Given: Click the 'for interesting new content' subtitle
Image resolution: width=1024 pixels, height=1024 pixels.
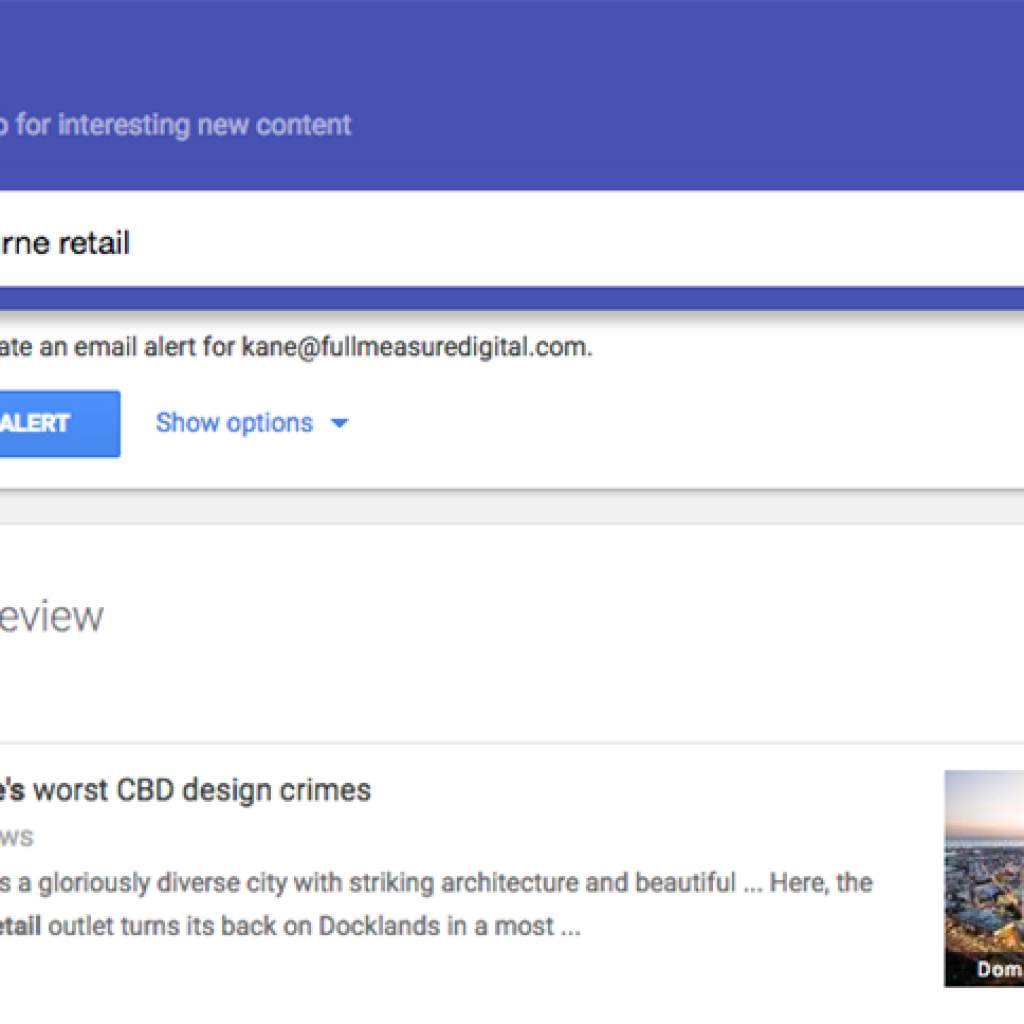Looking at the screenshot, I should pyautogui.click(x=184, y=125).
